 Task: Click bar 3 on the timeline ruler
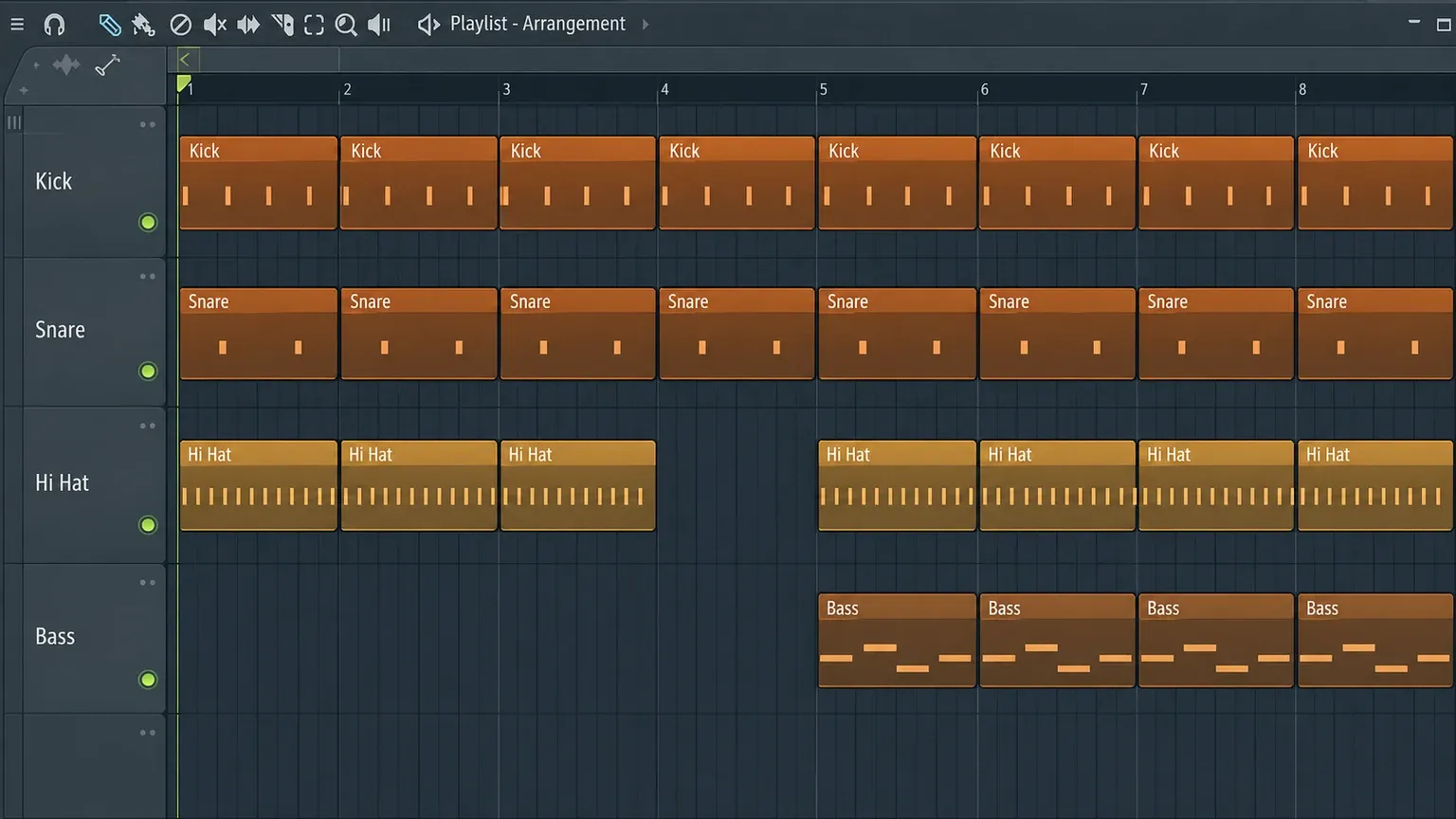[506, 89]
